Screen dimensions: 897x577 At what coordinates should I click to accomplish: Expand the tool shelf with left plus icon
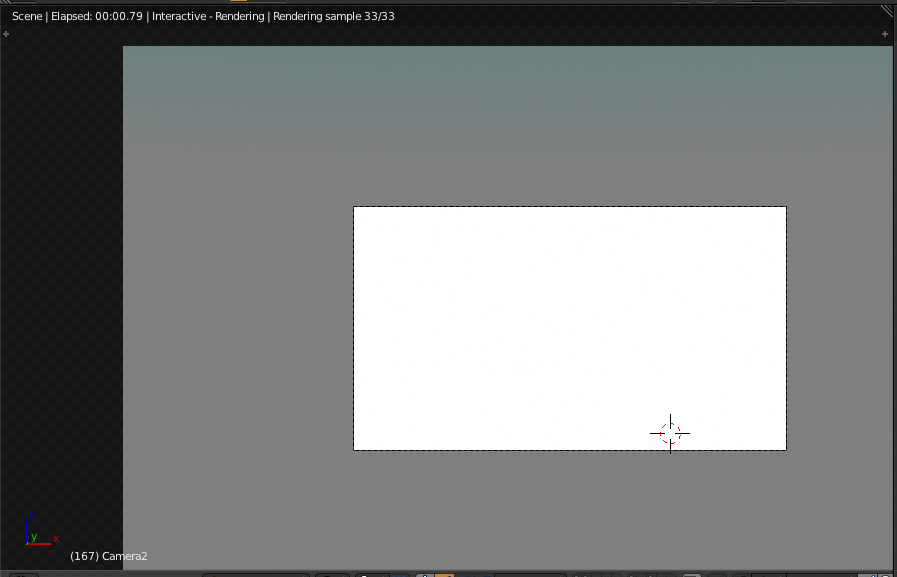(6, 34)
